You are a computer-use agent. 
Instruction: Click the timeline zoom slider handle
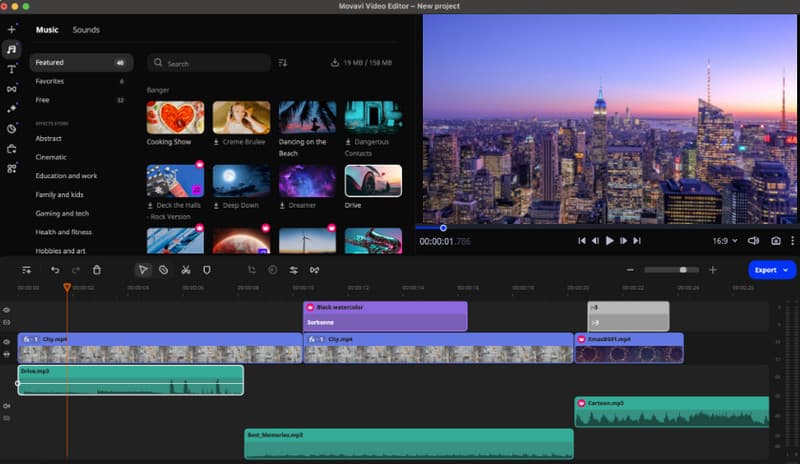[x=683, y=270]
